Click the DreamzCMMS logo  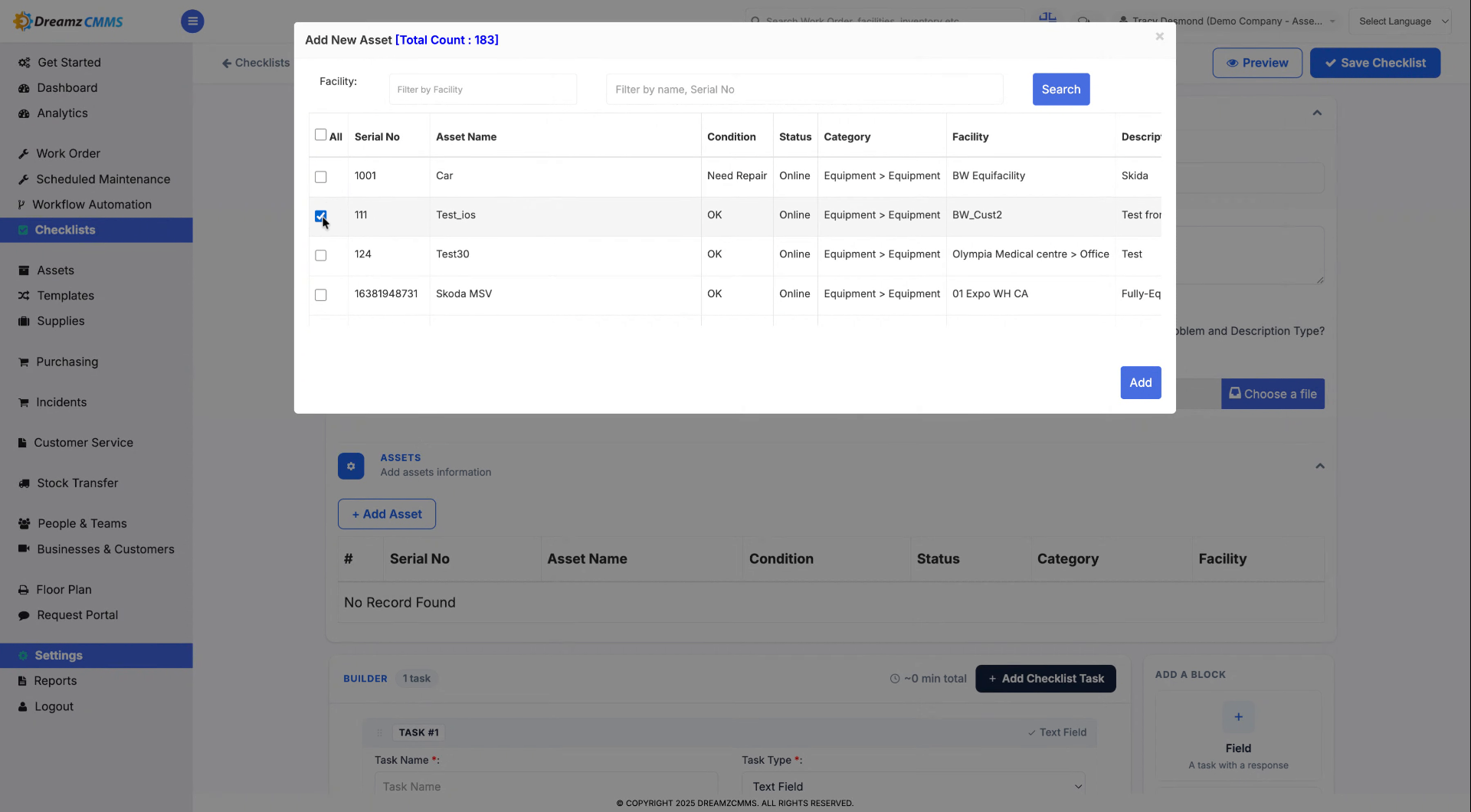click(x=69, y=21)
